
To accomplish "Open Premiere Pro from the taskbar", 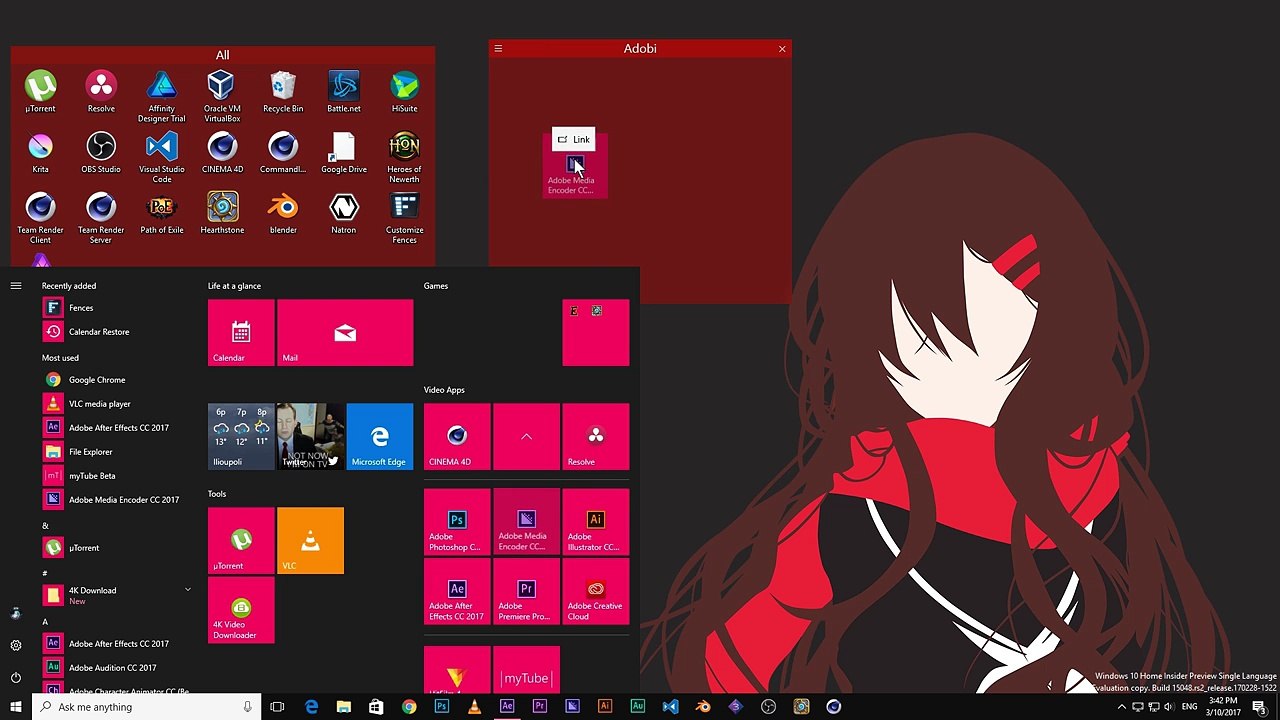I will (539, 707).
